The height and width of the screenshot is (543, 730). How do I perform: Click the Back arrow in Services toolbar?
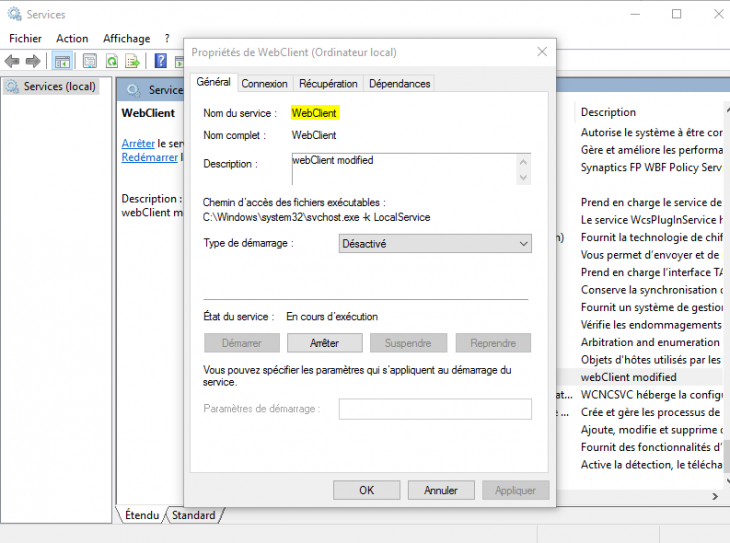point(12,61)
